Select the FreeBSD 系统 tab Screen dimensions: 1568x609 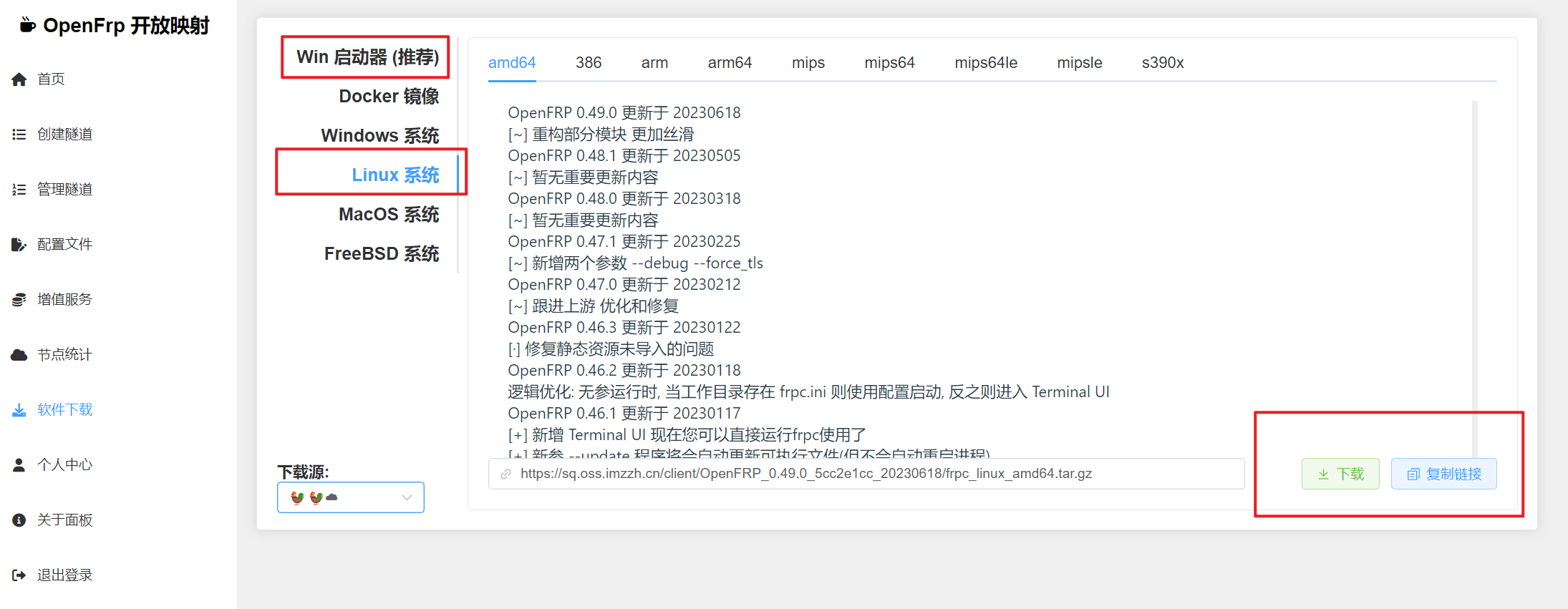(382, 254)
